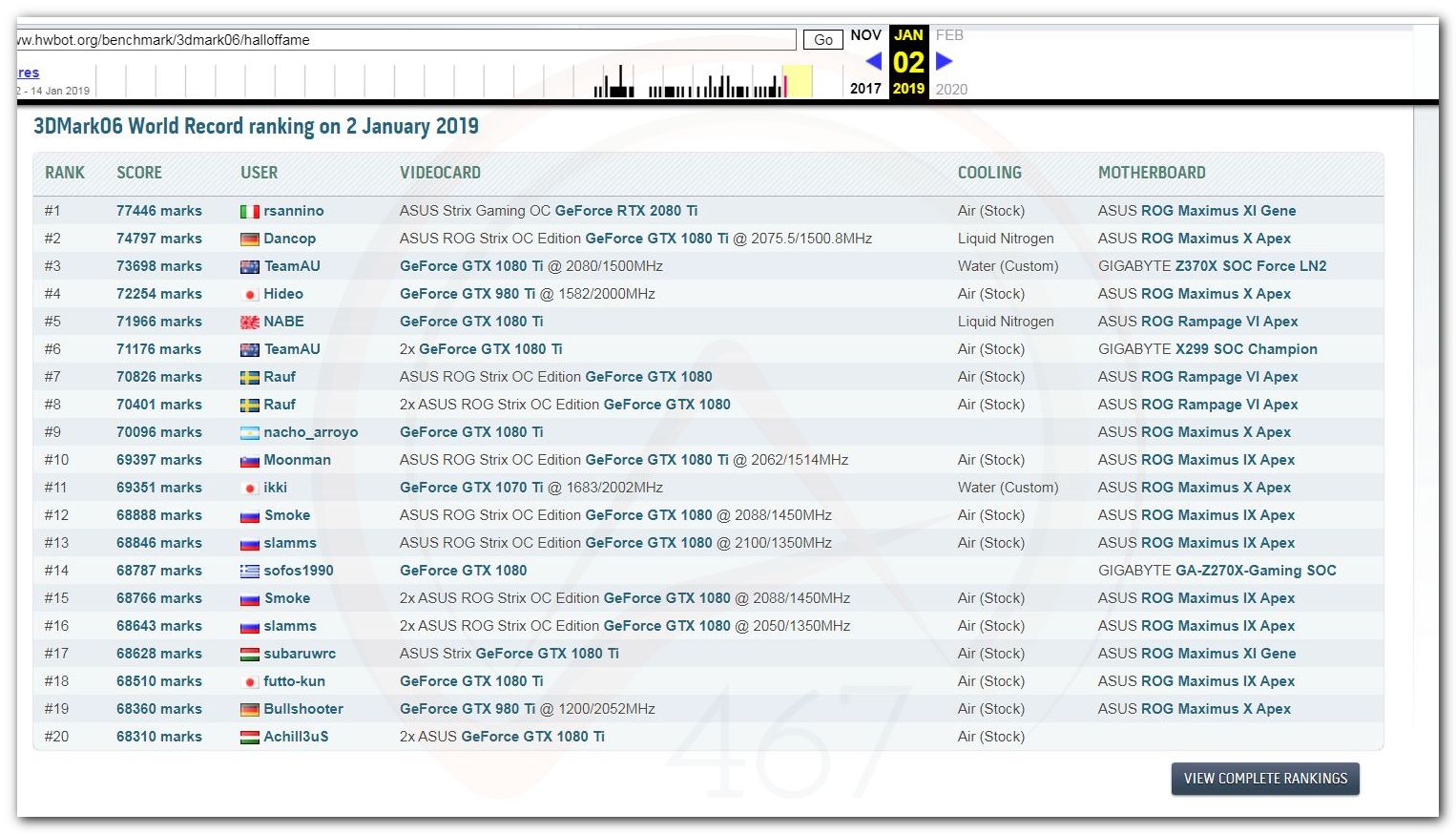Open View Complete Rankings
The image size is (1456, 834).
(1264, 779)
